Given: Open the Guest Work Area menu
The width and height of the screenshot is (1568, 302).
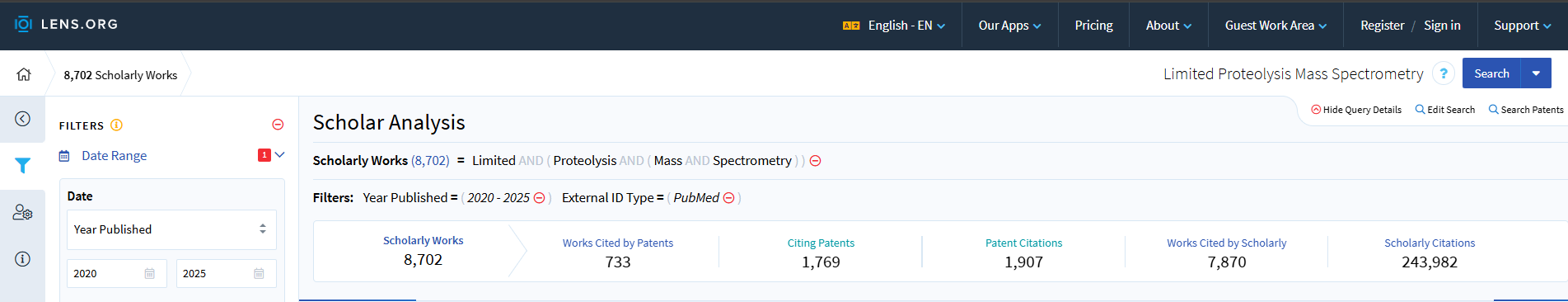Looking at the screenshot, I should [1275, 26].
